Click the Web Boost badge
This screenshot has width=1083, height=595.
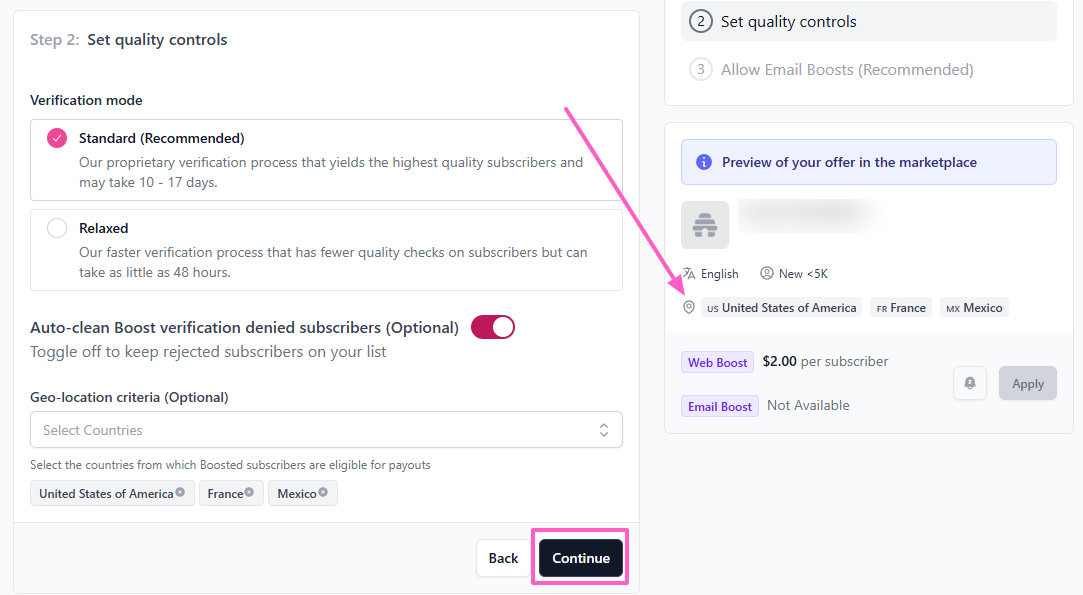(717, 362)
